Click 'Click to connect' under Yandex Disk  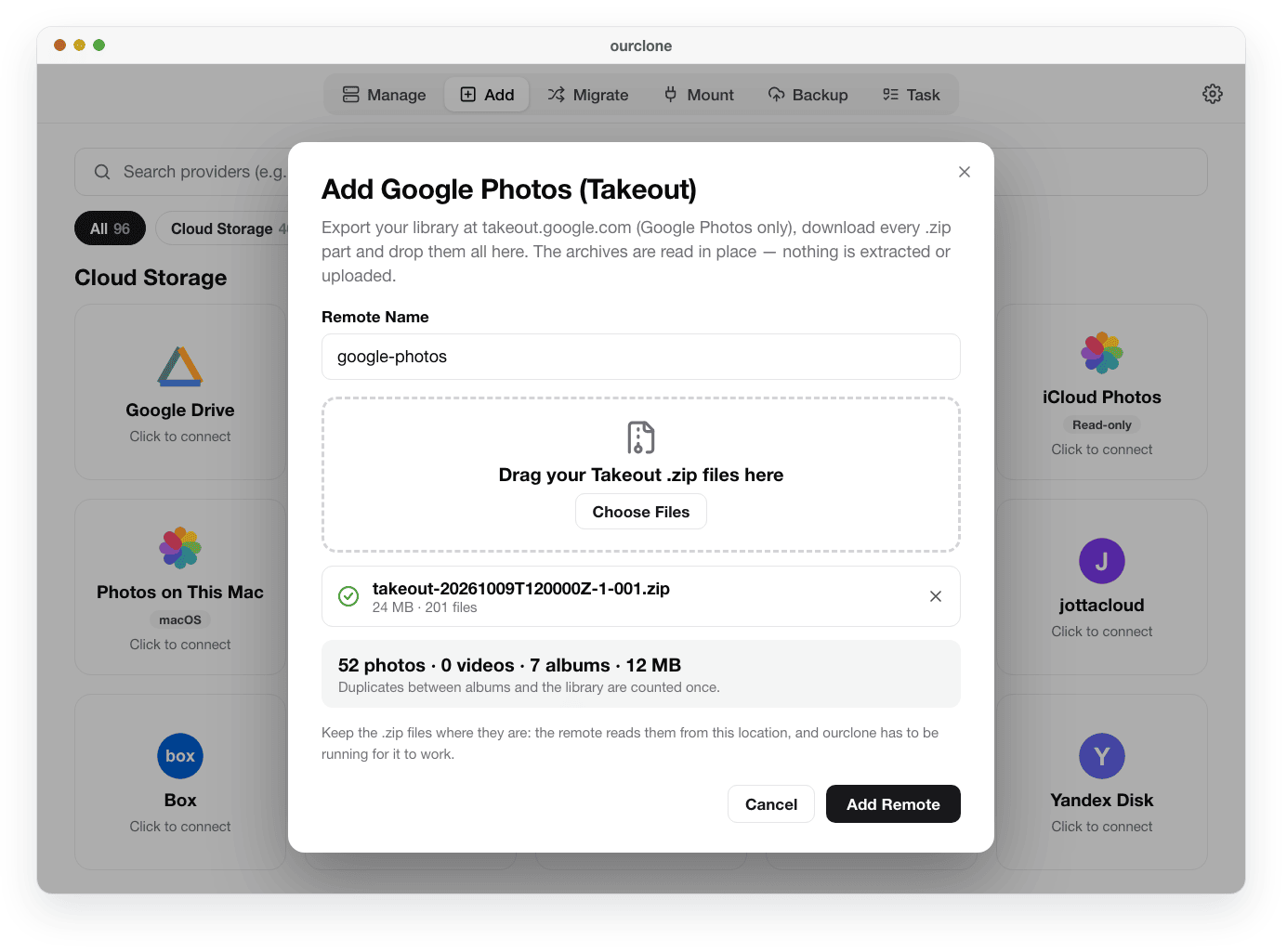click(1102, 827)
